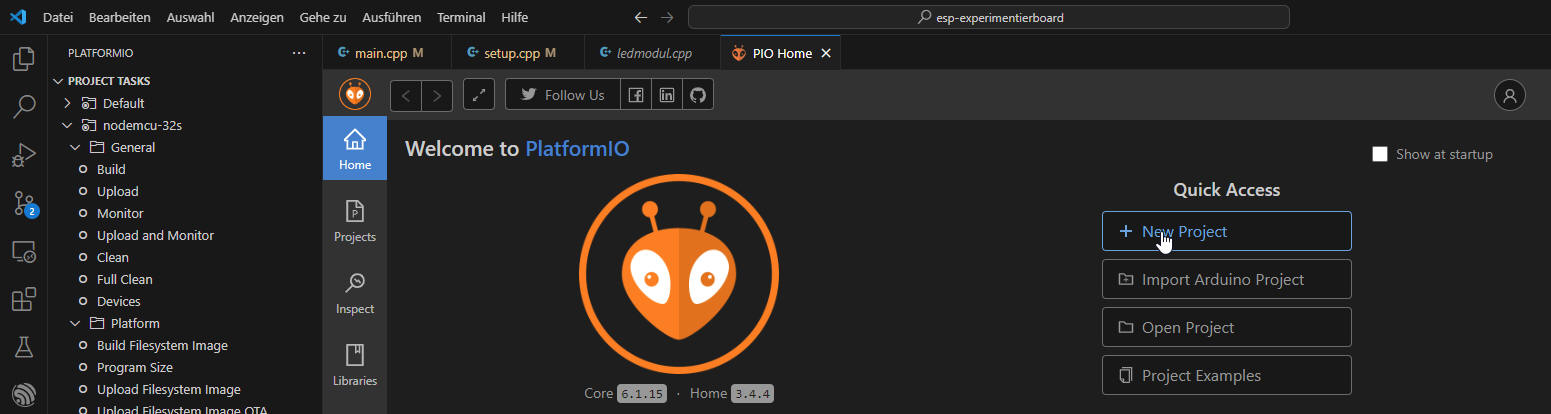Open the Terminal menu

(x=461, y=18)
